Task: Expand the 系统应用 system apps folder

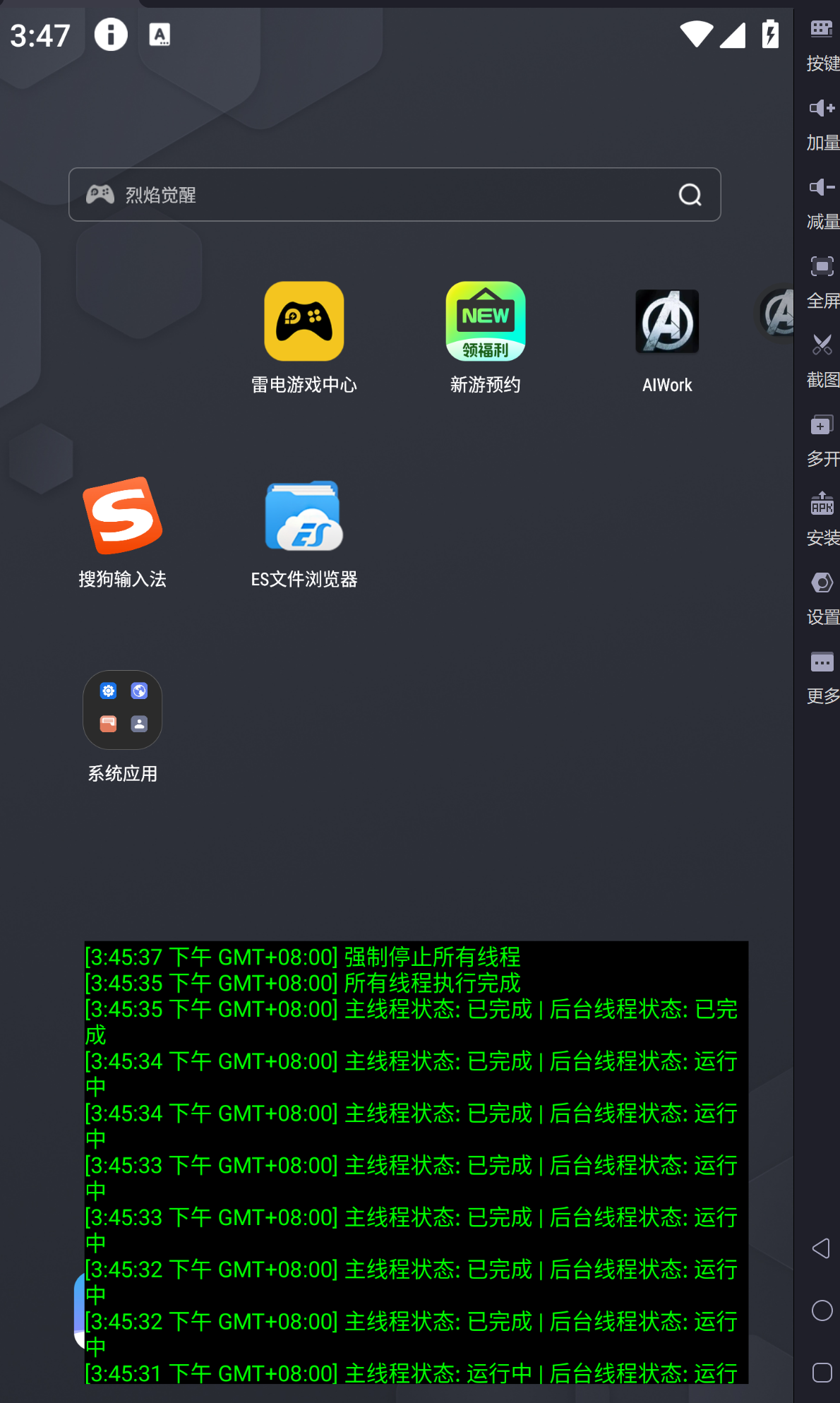Action: pos(122,710)
